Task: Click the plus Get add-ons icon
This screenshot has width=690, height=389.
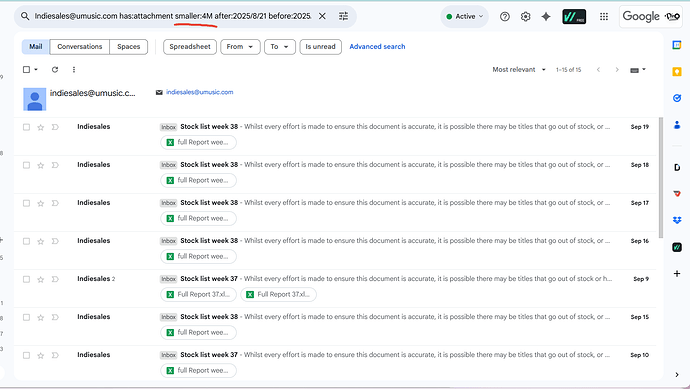Action: (677, 274)
